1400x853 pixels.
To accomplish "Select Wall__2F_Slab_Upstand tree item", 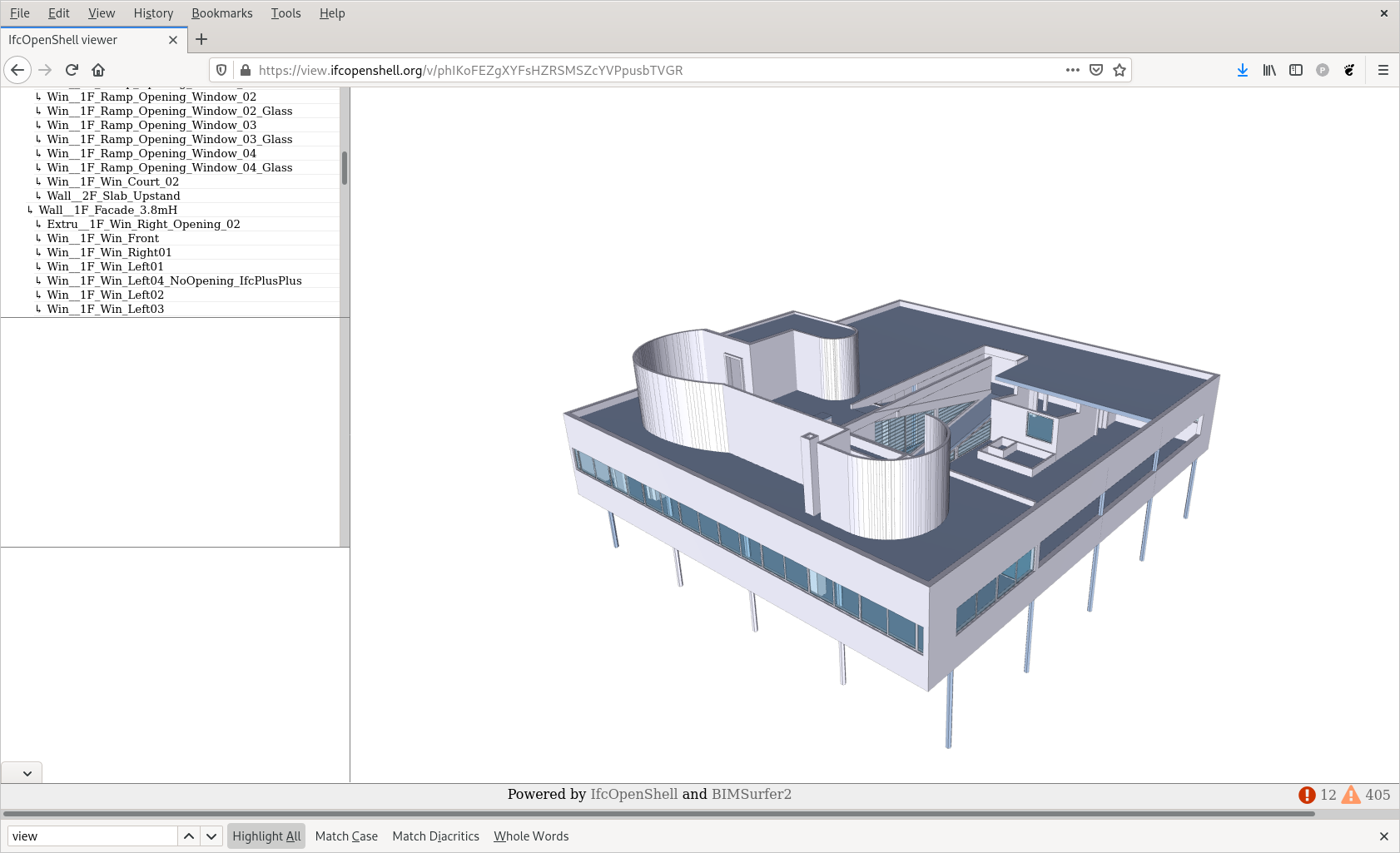I will tap(113, 196).
